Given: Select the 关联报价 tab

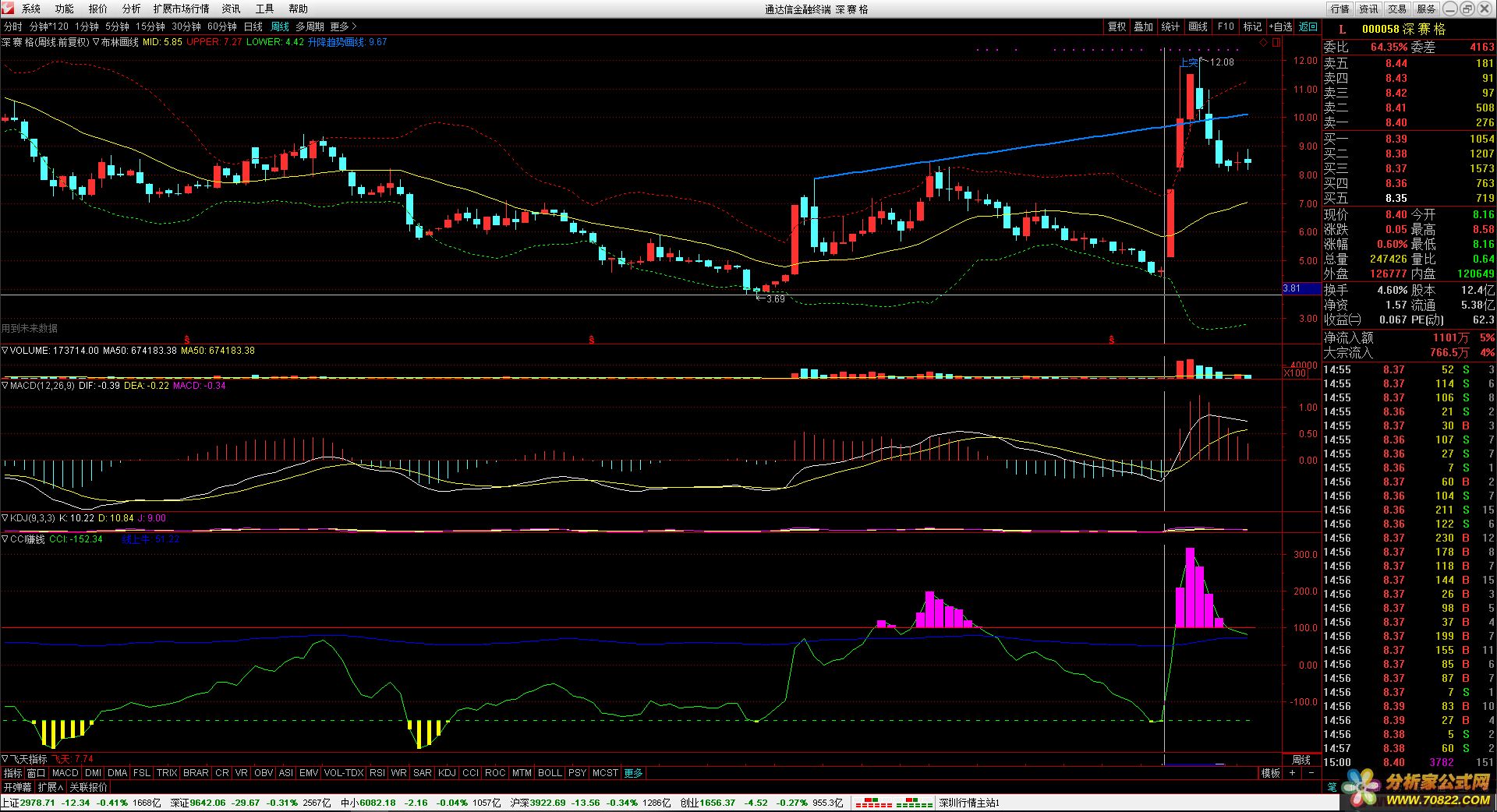Looking at the screenshot, I should (x=89, y=788).
